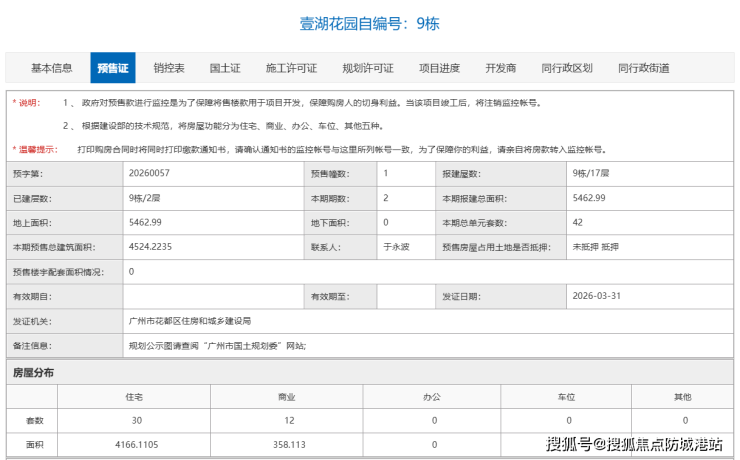
Task: Click the 发证机关 label
Action: 32,321
